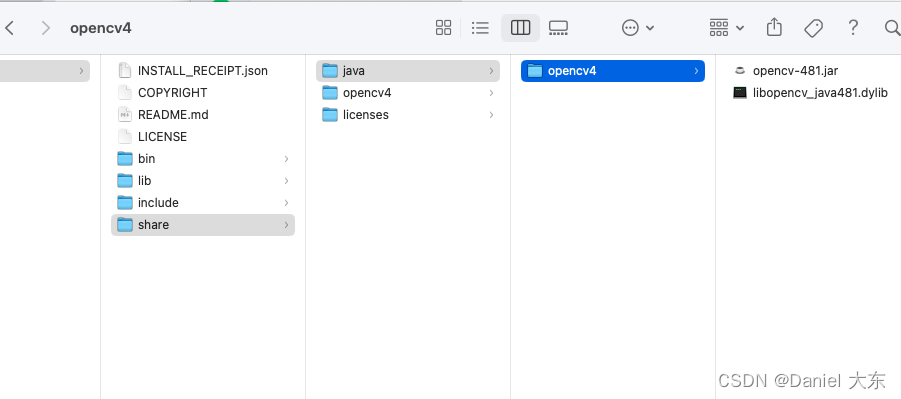Click the INSTALL_RECEIPT.json document icon
Viewport: 901px width, 399px height.
(125, 71)
